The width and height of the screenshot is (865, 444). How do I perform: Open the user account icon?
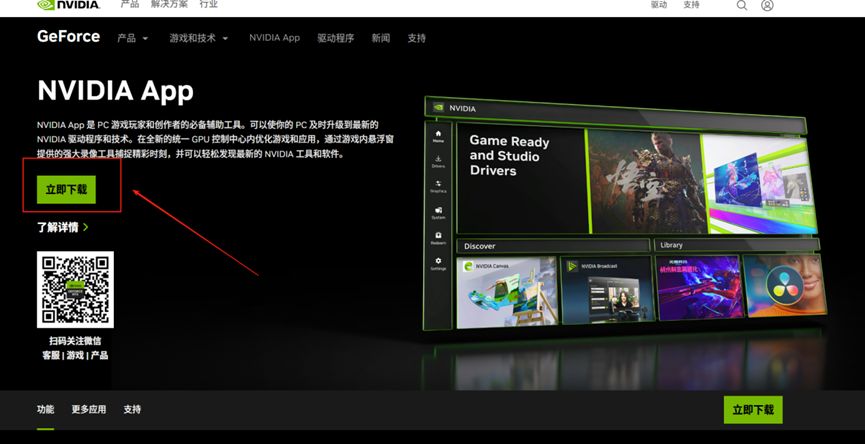(767, 5)
